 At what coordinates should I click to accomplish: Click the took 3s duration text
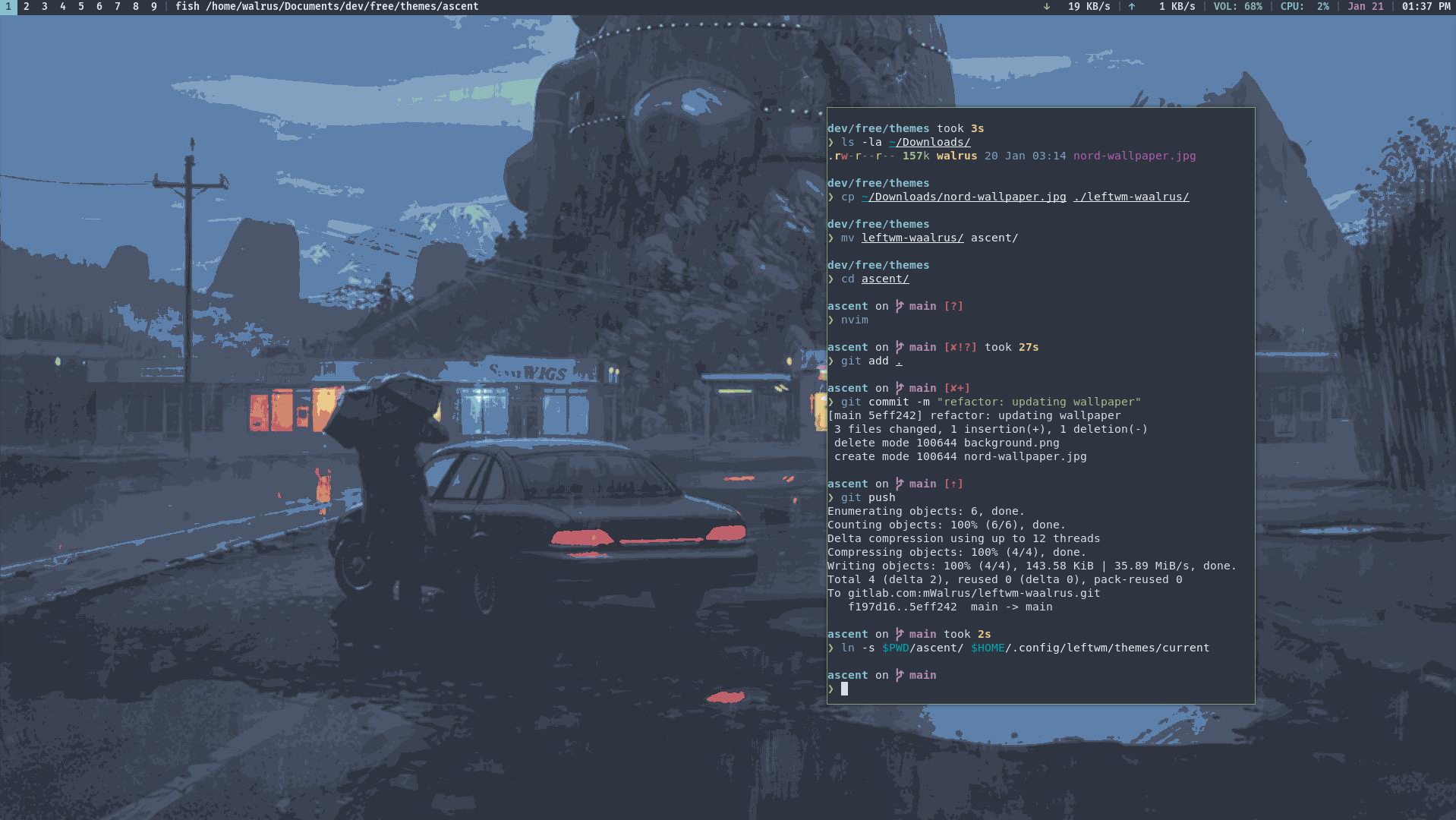tap(960, 129)
